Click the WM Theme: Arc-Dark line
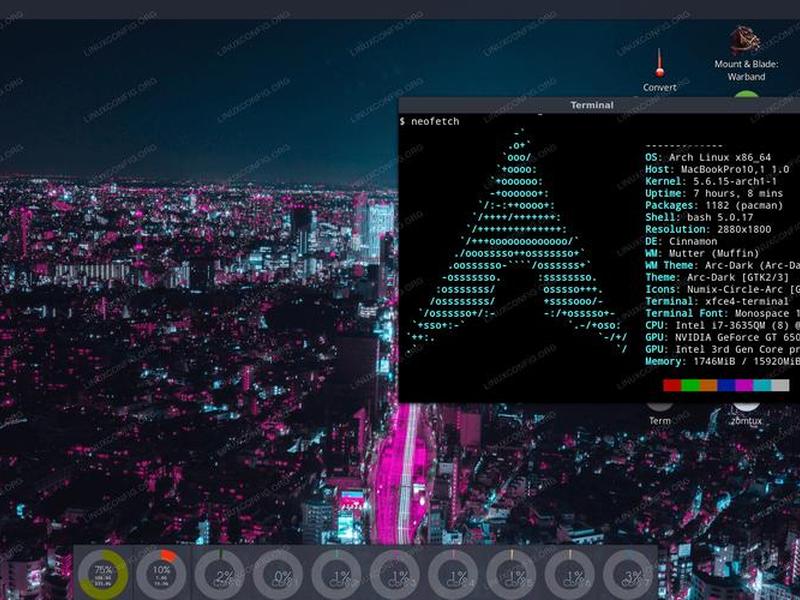800x600 pixels. [x=722, y=265]
